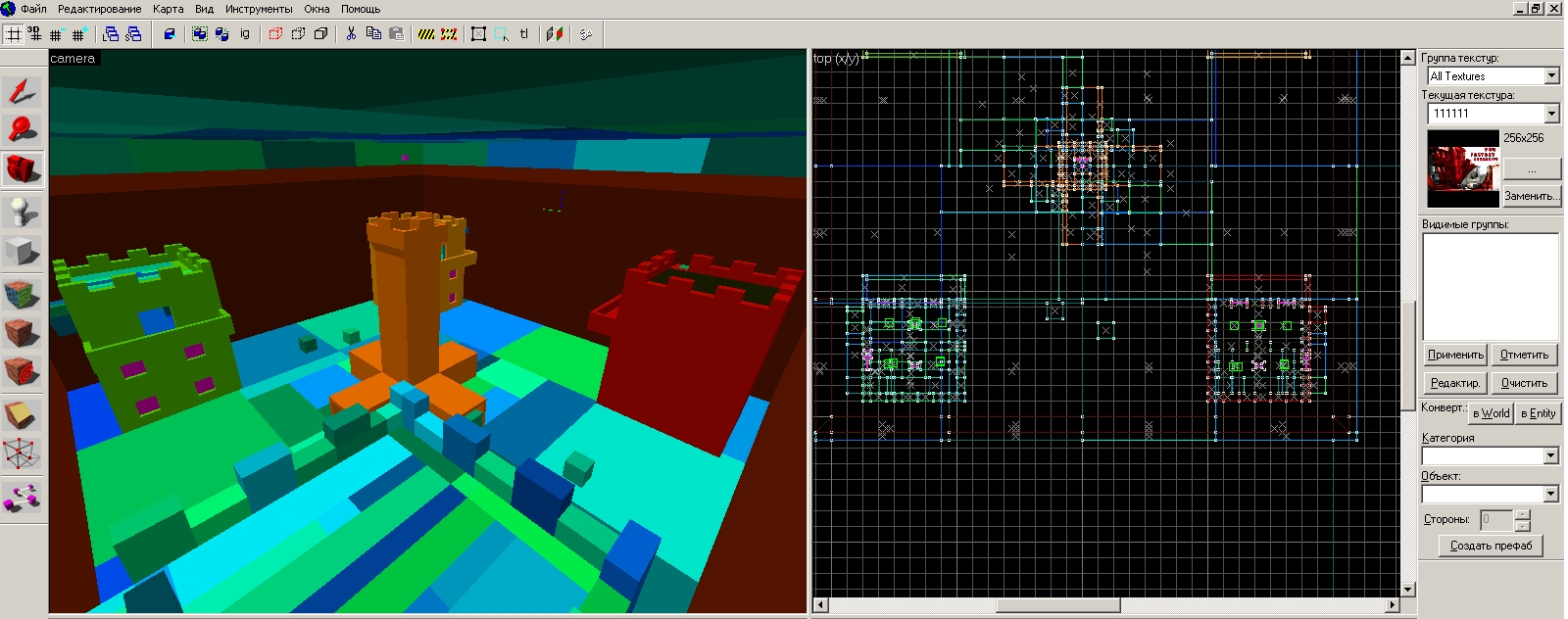Select the Selection arrow tool
Image resolution: width=1568 pixels, height=619 pixels.
click(22, 92)
